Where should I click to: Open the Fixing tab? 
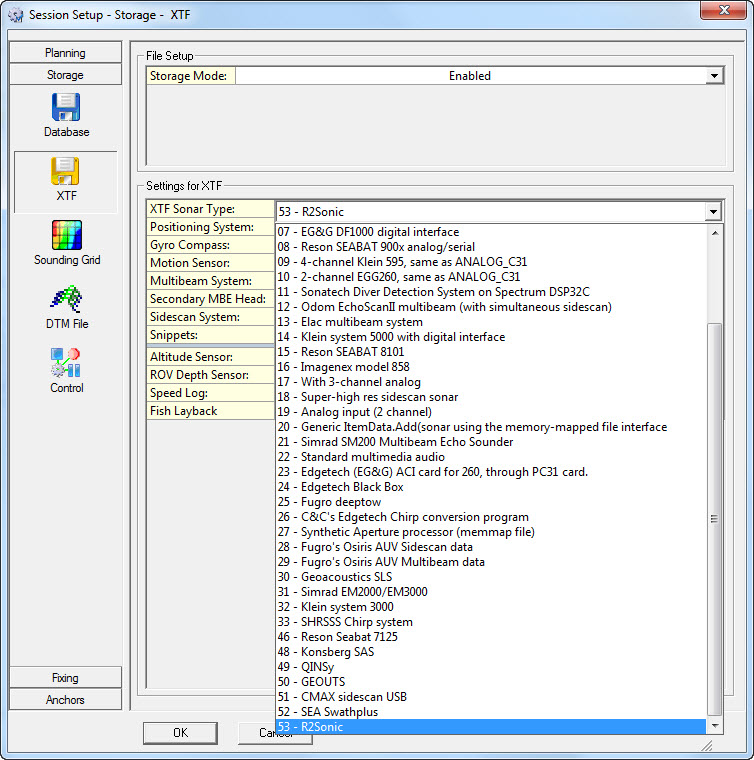click(x=65, y=678)
